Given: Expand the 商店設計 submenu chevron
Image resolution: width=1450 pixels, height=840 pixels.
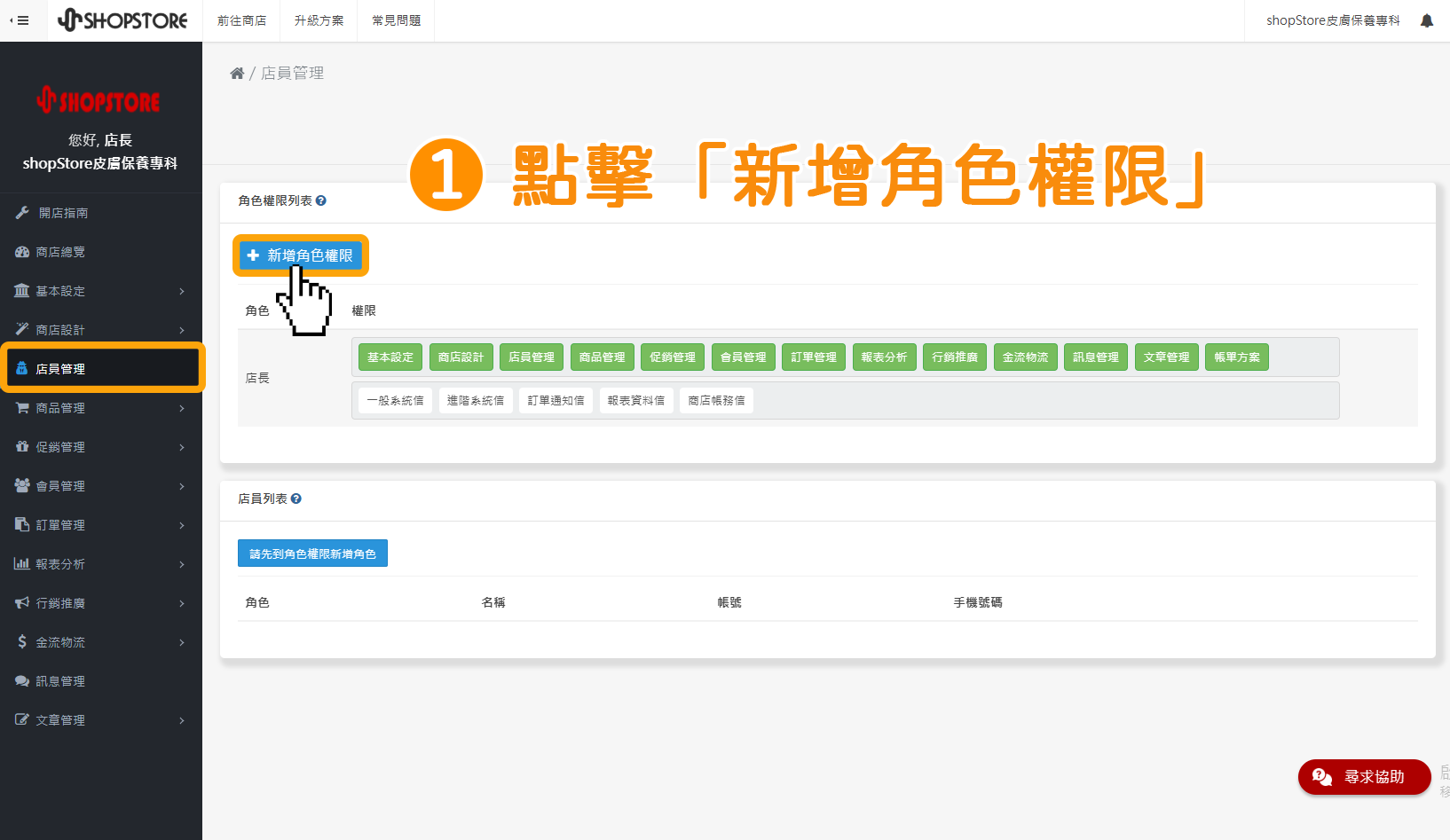Looking at the screenshot, I should (x=182, y=330).
